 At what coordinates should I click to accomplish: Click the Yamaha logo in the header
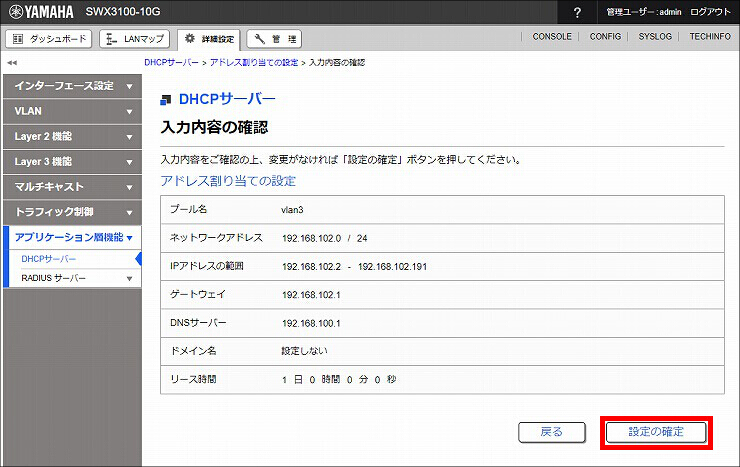click(42, 12)
